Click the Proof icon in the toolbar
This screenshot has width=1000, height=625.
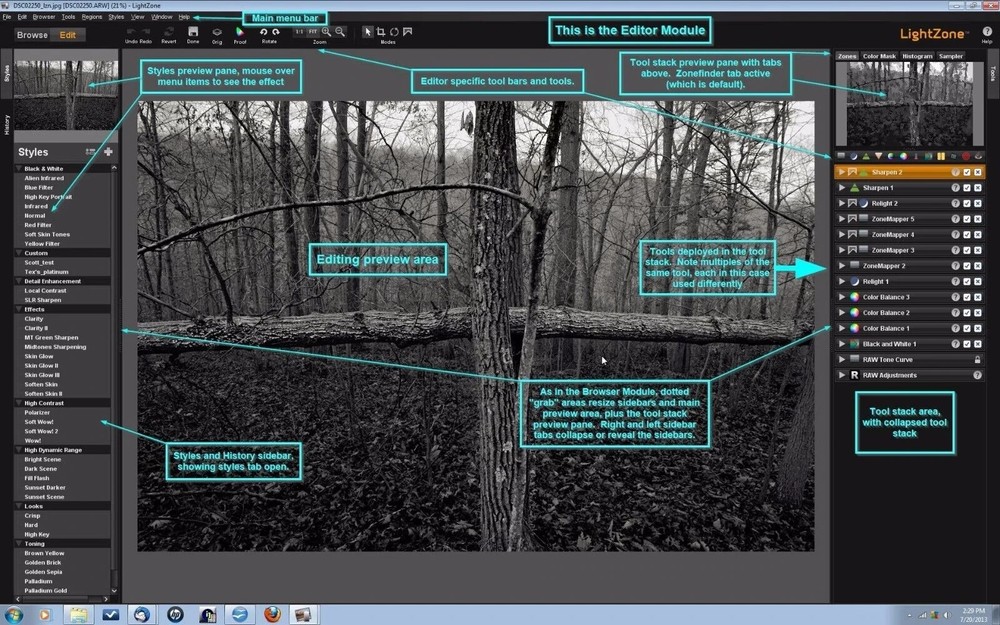coord(240,31)
